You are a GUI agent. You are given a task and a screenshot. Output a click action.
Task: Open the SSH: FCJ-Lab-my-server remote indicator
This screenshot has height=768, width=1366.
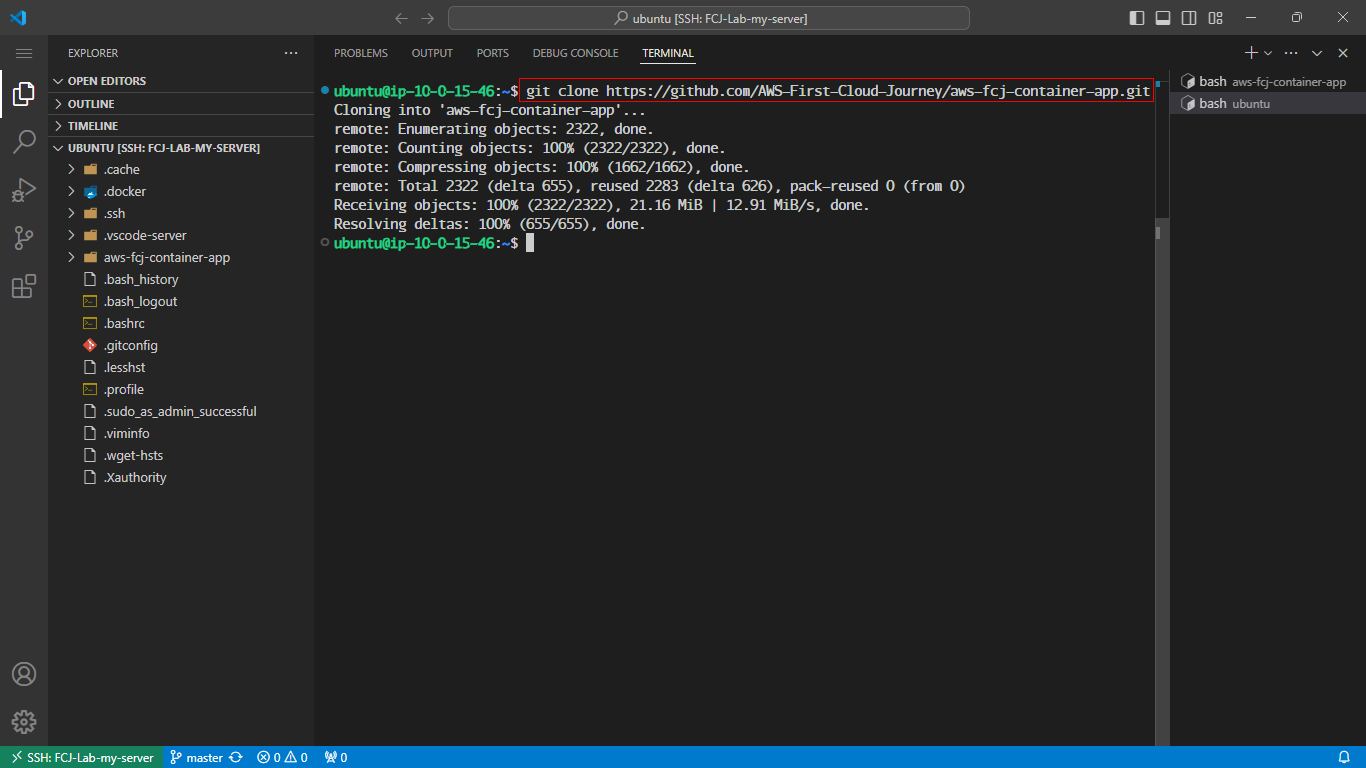(x=82, y=757)
